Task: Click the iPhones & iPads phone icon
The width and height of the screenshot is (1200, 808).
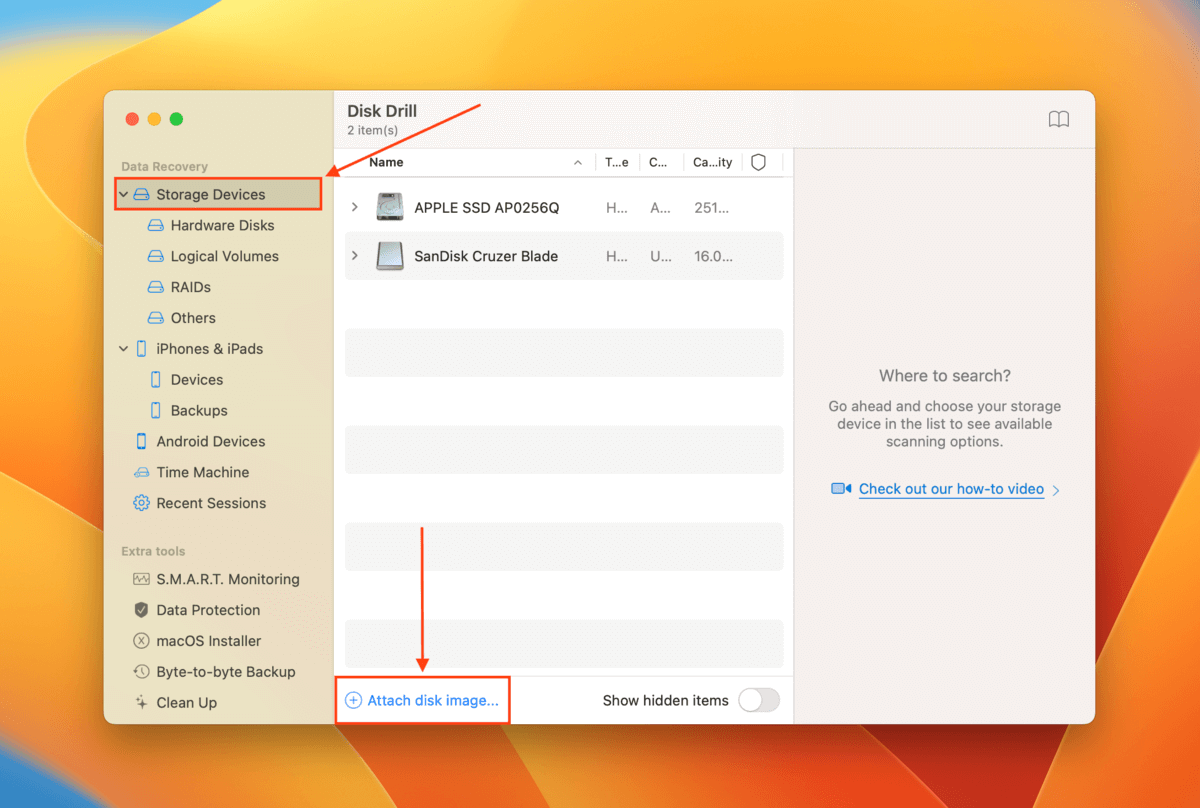Action: click(x=141, y=349)
